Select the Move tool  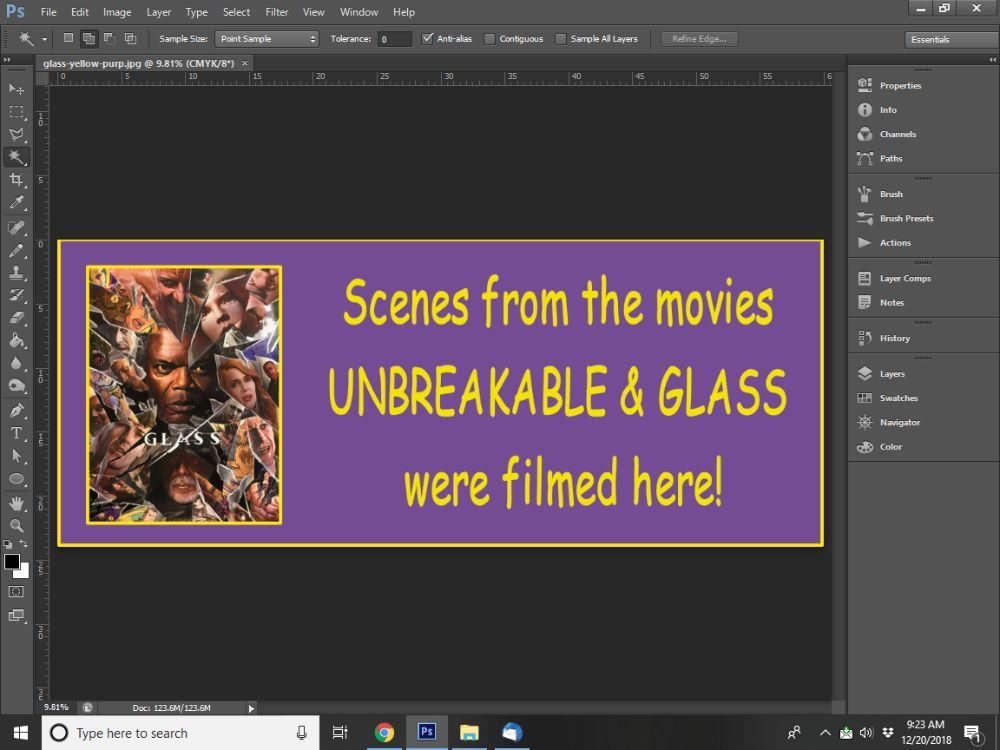17,89
